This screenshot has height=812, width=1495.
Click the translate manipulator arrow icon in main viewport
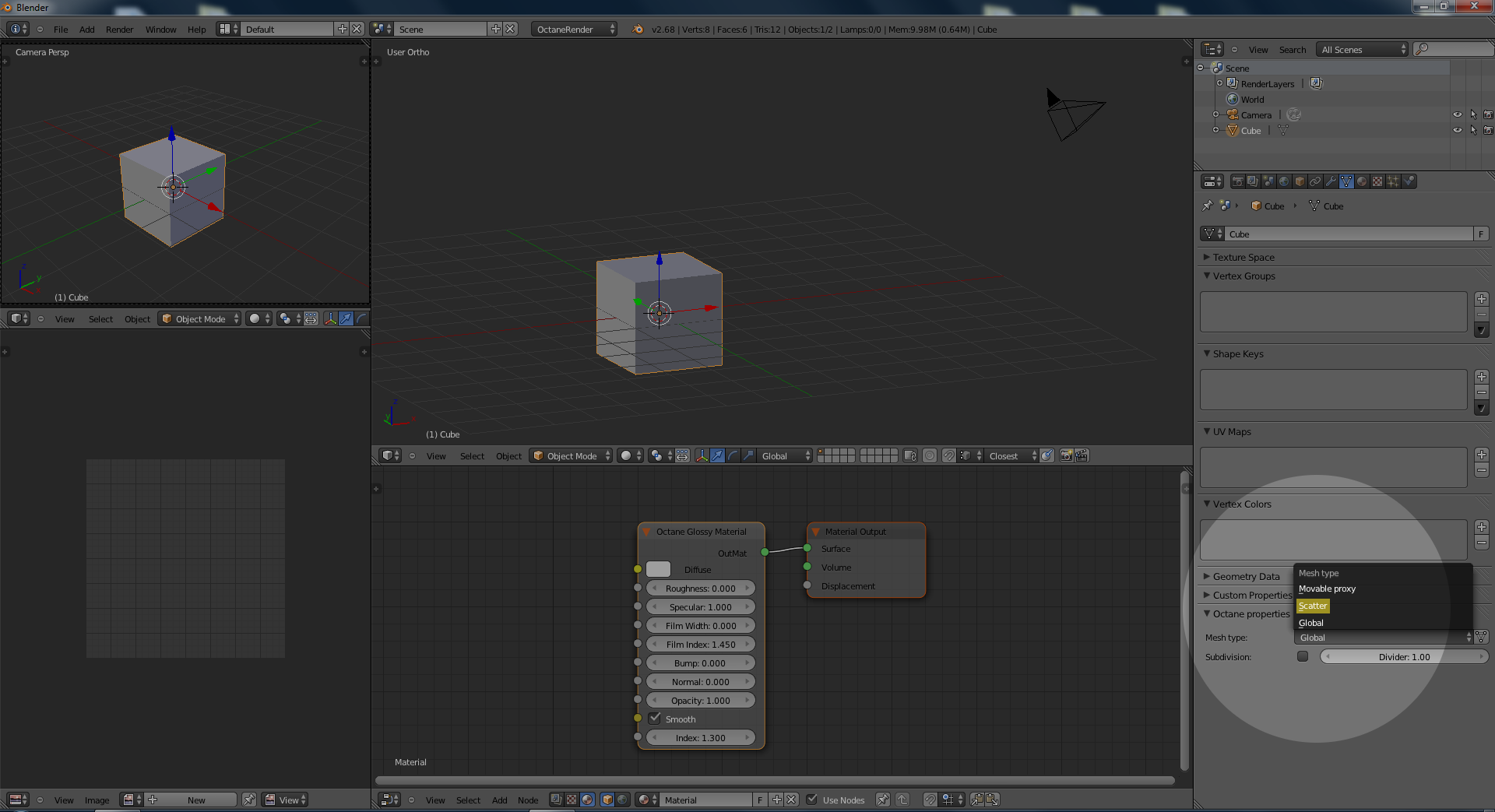pos(717,455)
